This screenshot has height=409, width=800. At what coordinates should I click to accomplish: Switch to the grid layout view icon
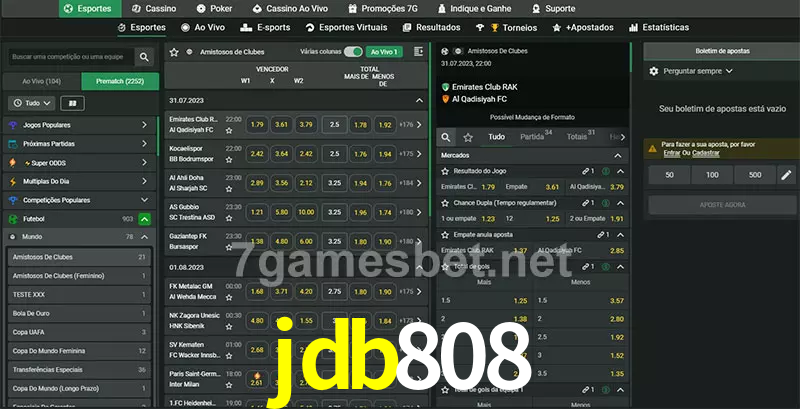72,103
